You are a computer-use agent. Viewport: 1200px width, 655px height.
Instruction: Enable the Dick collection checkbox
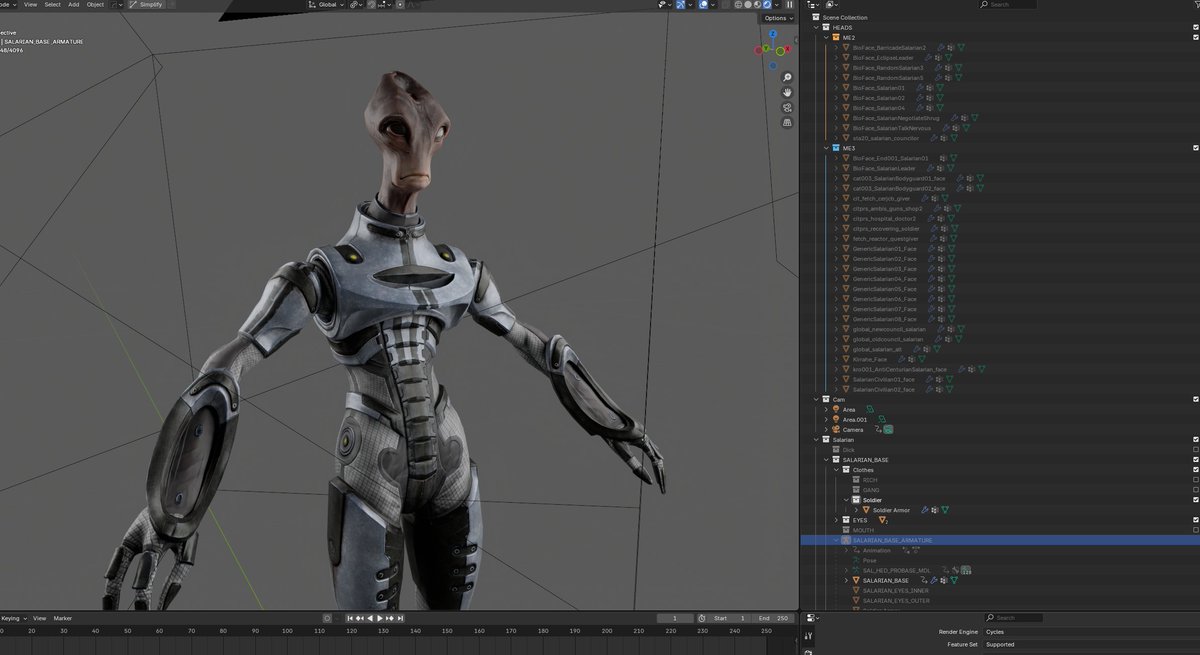[1196, 449]
